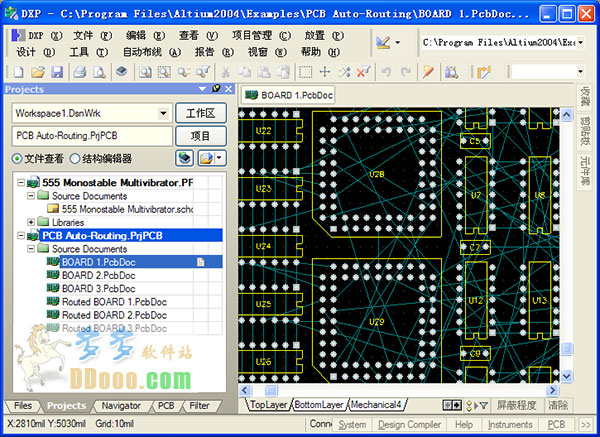Select the Mechanical4 layer tab
Viewport: 600px width, 437px height.
tap(376, 404)
